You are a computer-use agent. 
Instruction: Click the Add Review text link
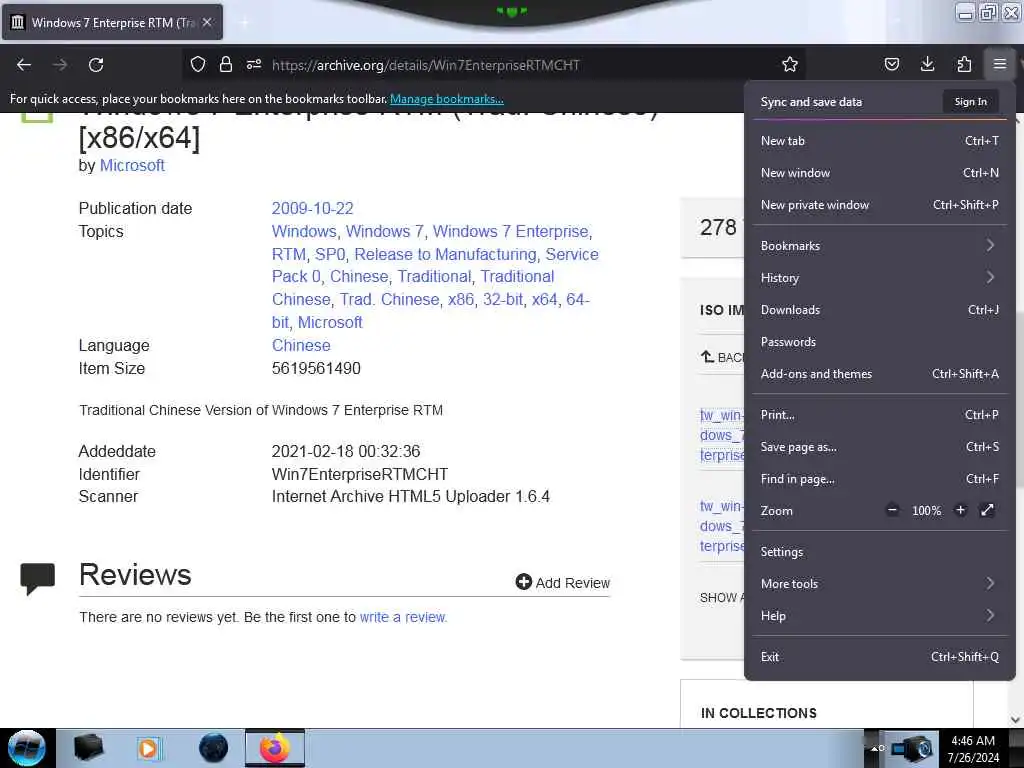point(573,583)
